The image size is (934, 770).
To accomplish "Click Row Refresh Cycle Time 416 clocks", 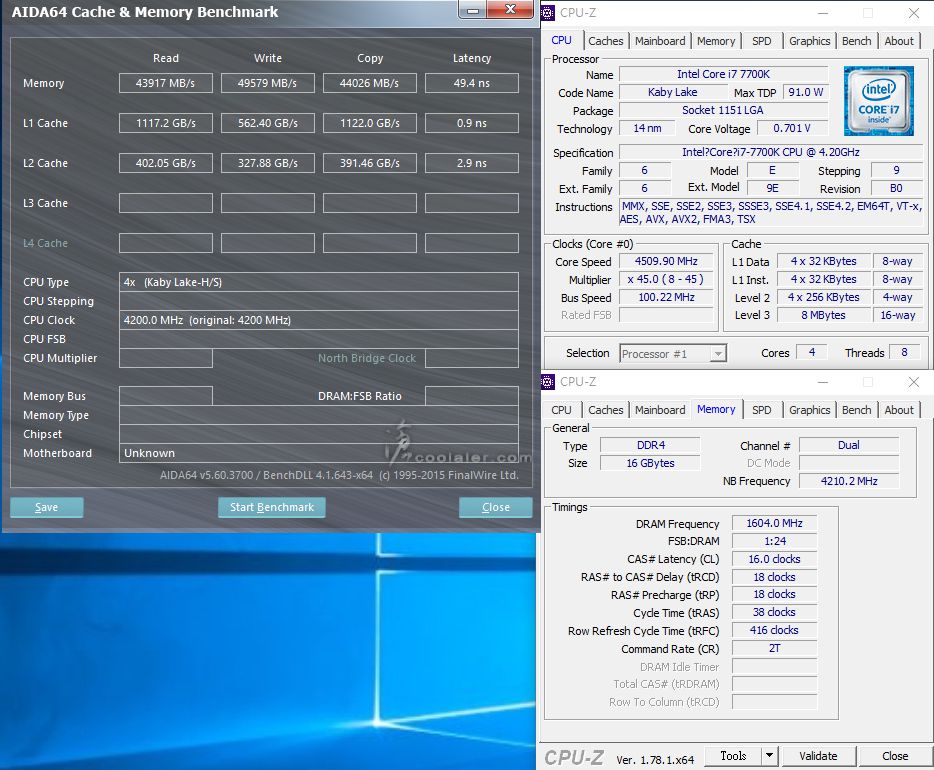I will (x=774, y=630).
